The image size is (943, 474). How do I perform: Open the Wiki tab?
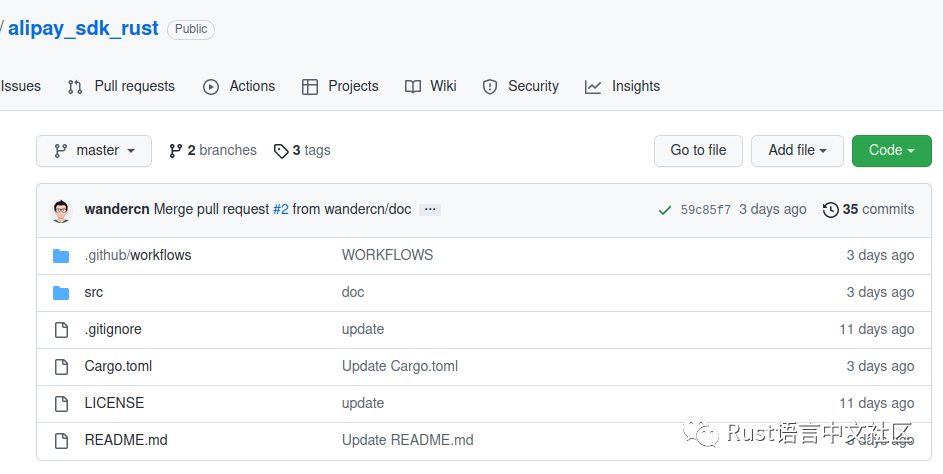point(431,86)
